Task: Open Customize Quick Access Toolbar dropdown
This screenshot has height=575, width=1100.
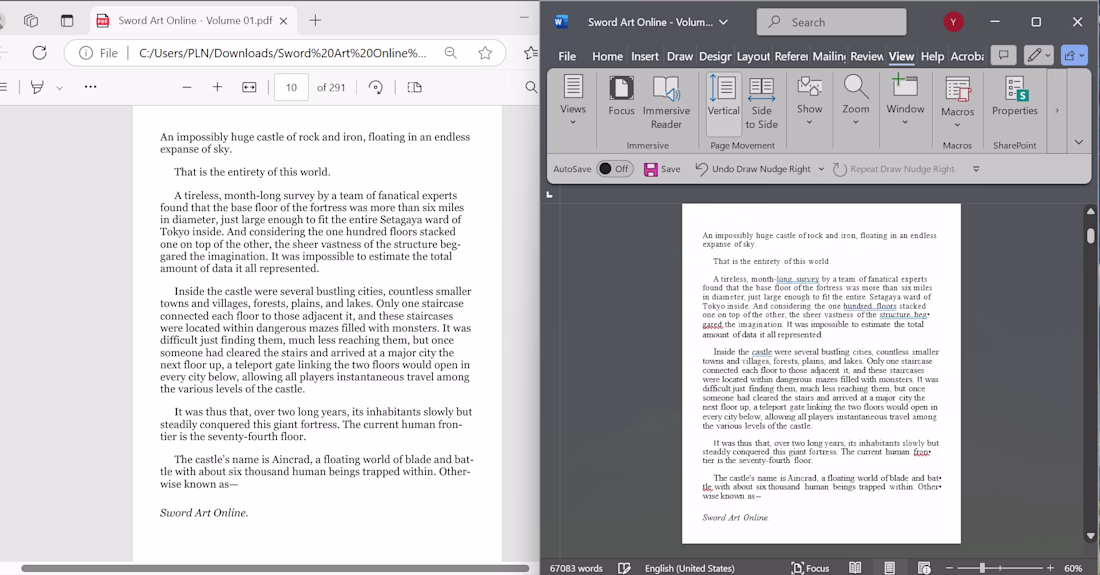Action: pyautogui.click(x=976, y=169)
